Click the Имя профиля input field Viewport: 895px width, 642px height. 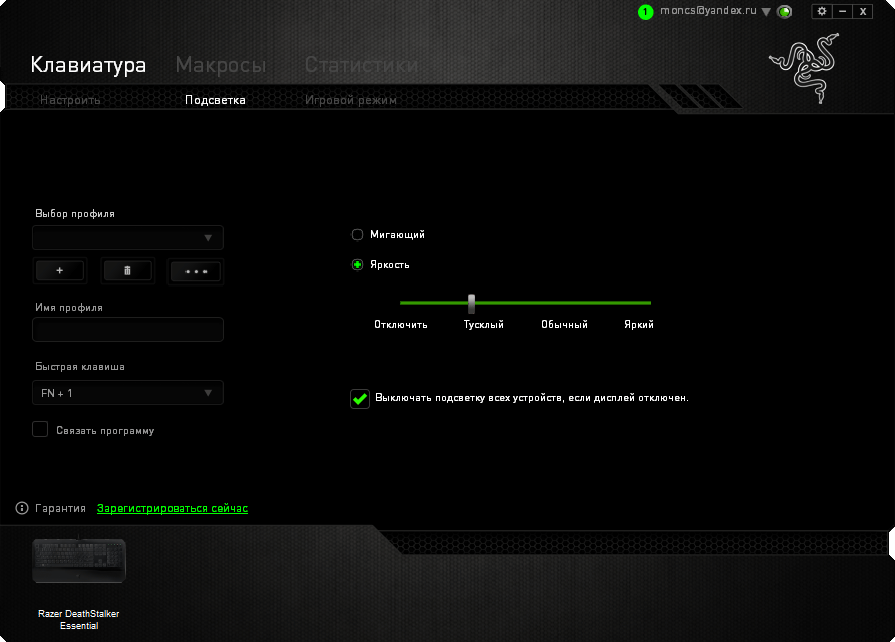(127, 329)
